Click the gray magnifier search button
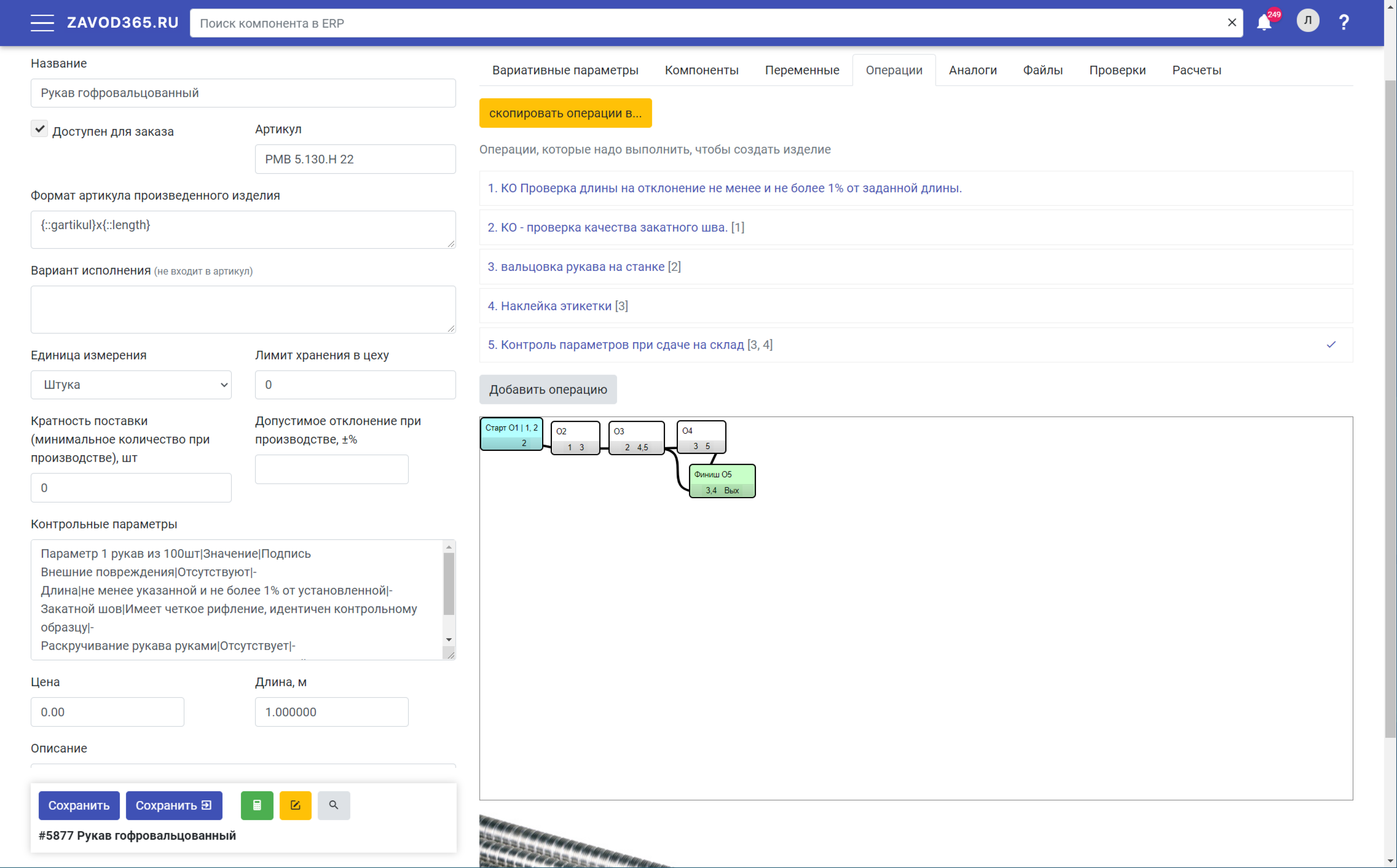The image size is (1397, 868). click(334, 805)
